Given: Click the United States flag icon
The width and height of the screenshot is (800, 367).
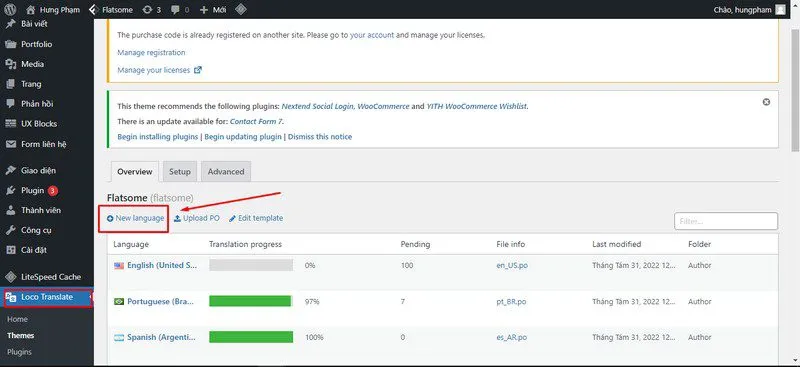Looking at the screenshot, I should point(119,265).
